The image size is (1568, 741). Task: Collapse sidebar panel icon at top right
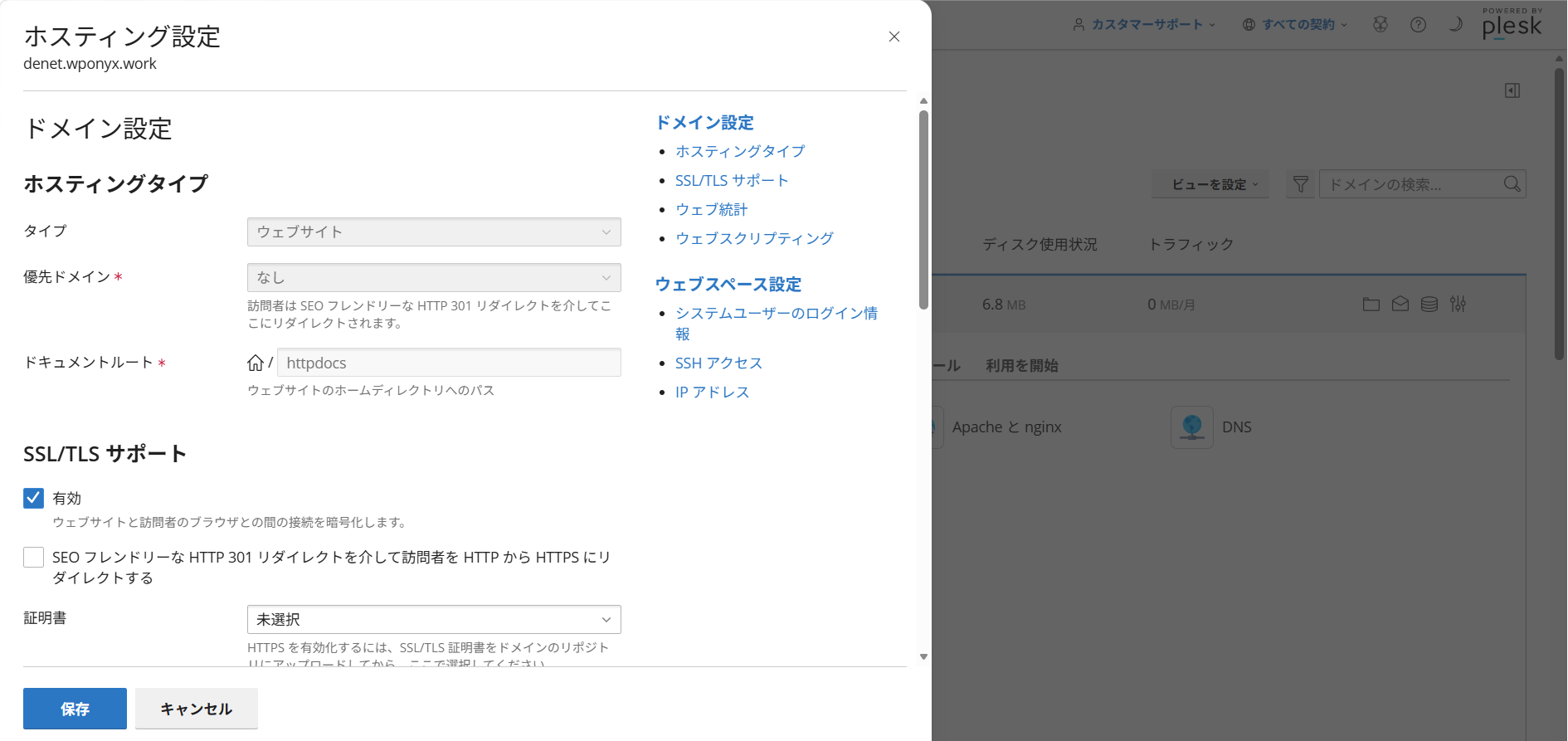click(x=1512, y=90)
